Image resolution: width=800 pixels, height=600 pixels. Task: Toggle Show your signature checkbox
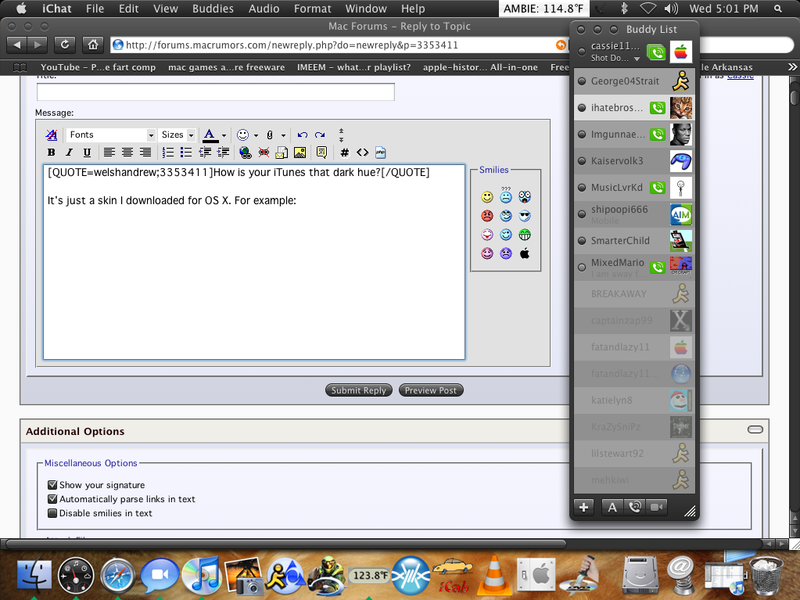52,485
